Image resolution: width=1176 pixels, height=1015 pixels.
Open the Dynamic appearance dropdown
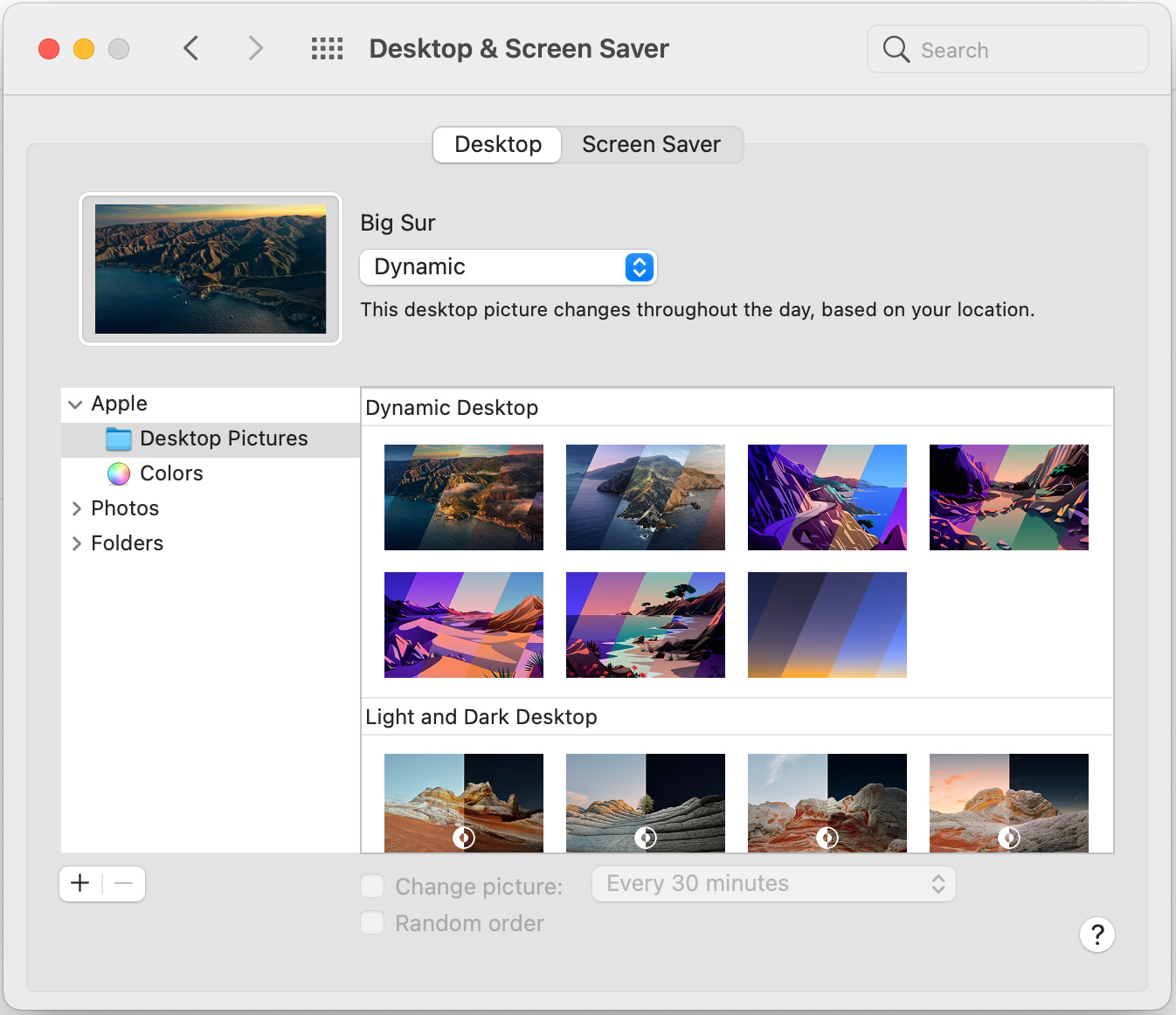pyautogui.click(x=508, y=267)
